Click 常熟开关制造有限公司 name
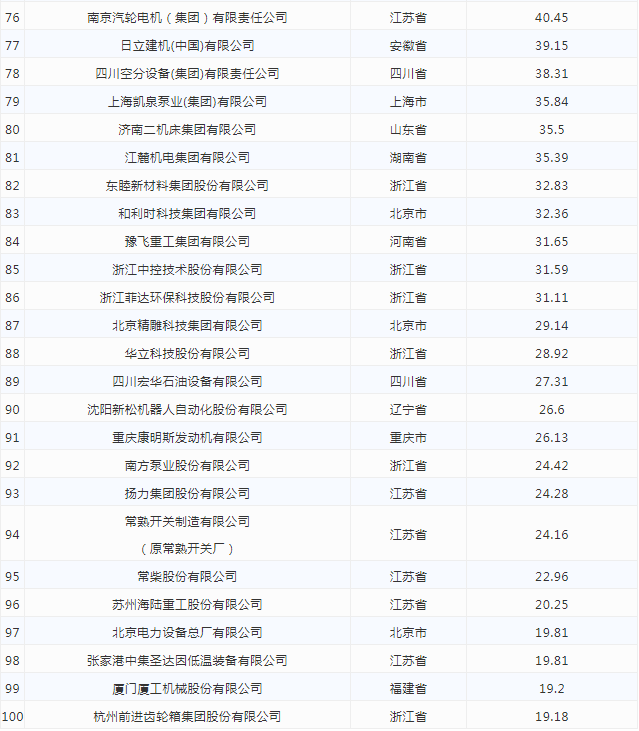Viewport: 639px width, 731px height. (187, 521)
